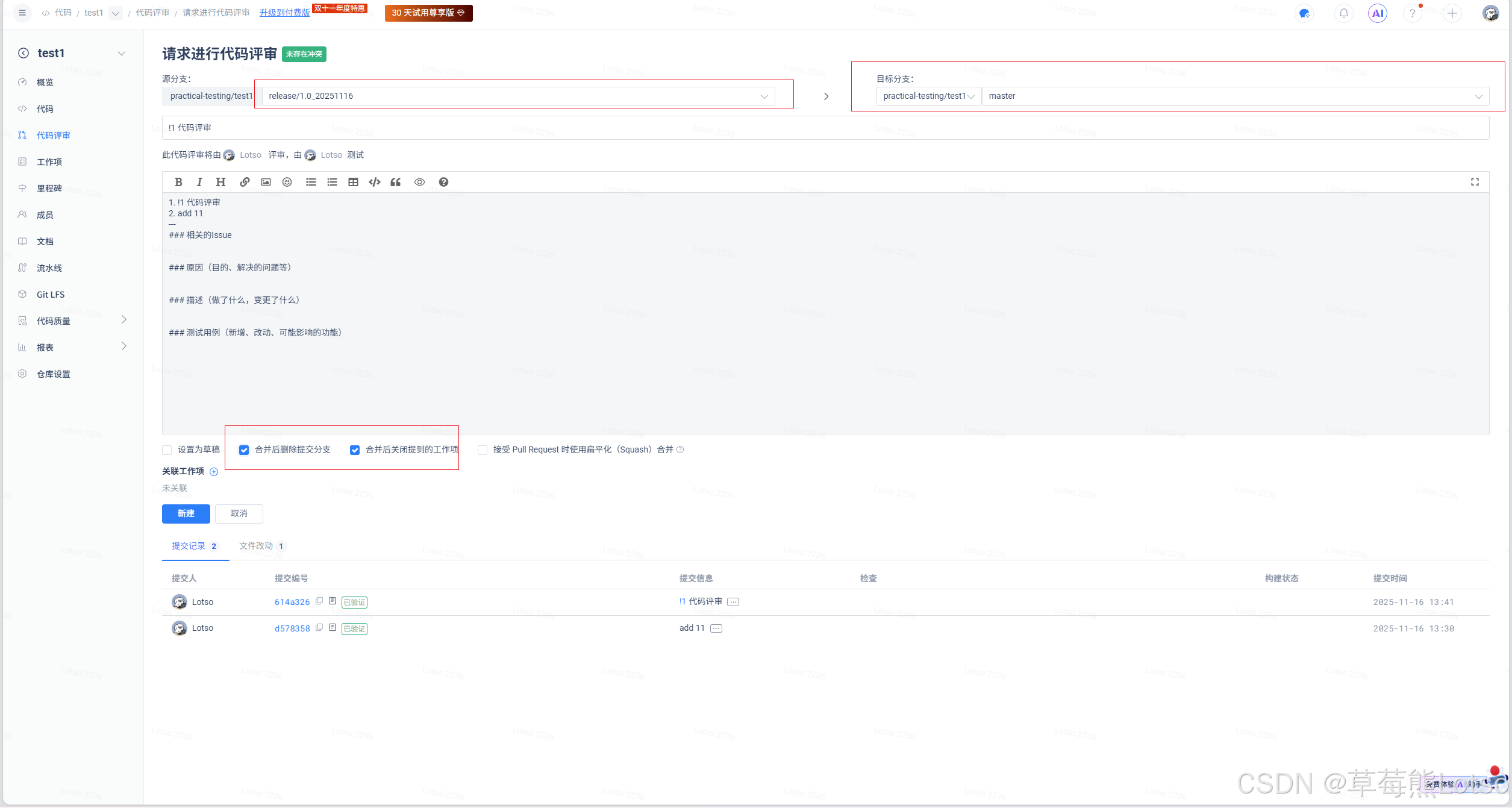Copy commit hash 614a326

pos(319,601)
